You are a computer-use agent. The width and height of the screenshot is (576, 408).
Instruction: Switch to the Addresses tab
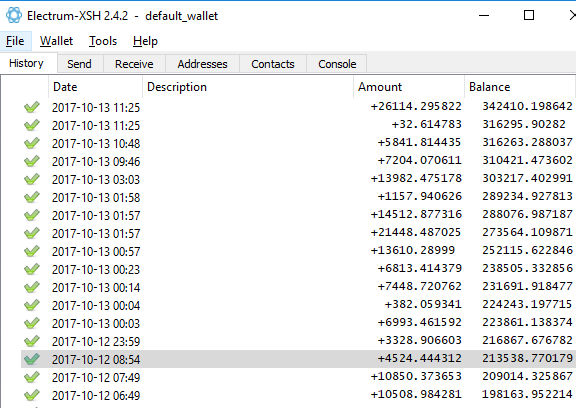(x=202, y=64)
